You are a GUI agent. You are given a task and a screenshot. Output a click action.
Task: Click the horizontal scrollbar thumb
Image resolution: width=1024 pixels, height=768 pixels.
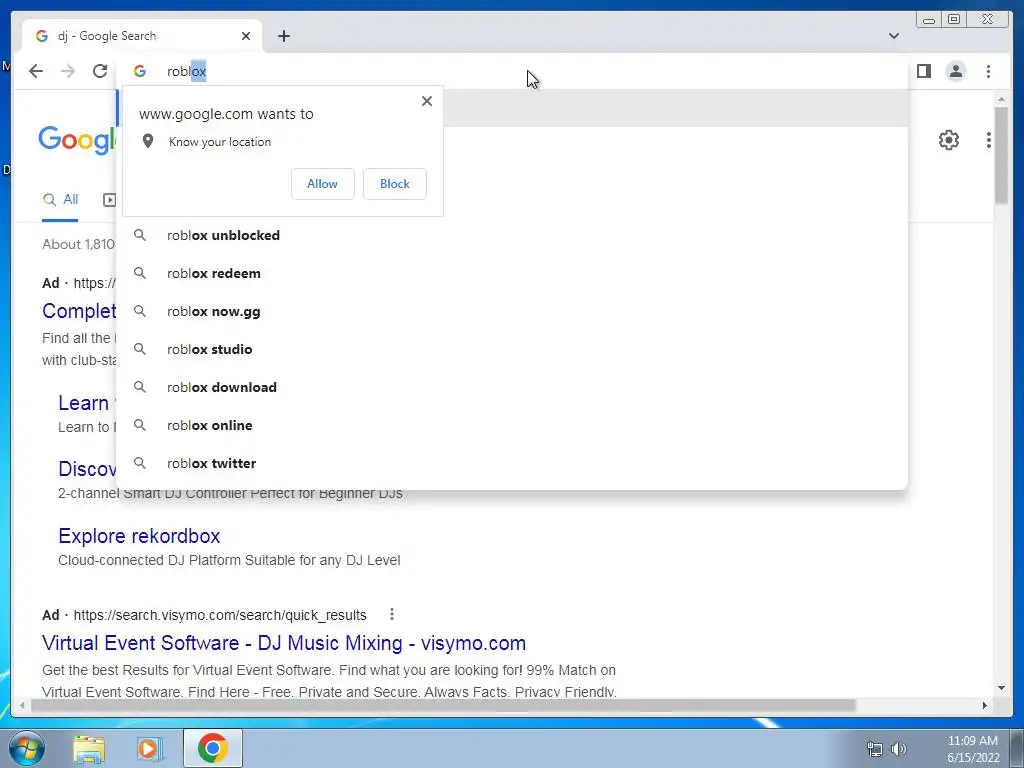[443, 705]
